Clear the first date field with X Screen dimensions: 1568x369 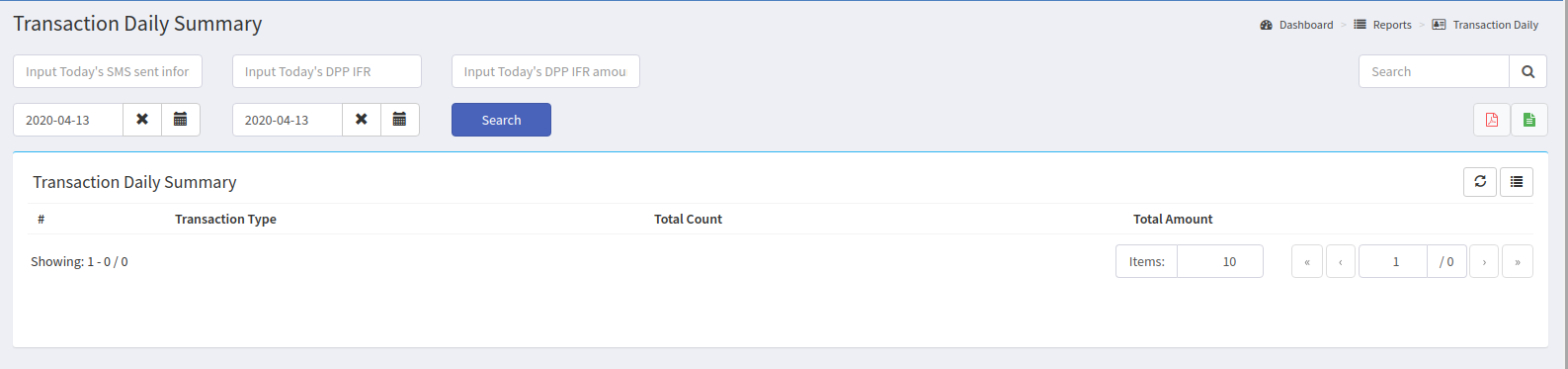(142, 120)
